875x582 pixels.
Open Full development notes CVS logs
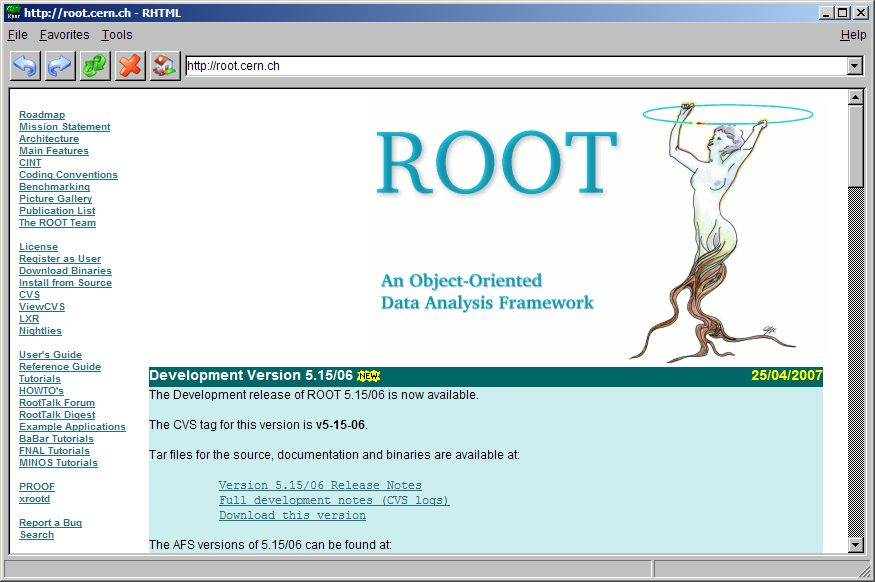tap(334, 500)
